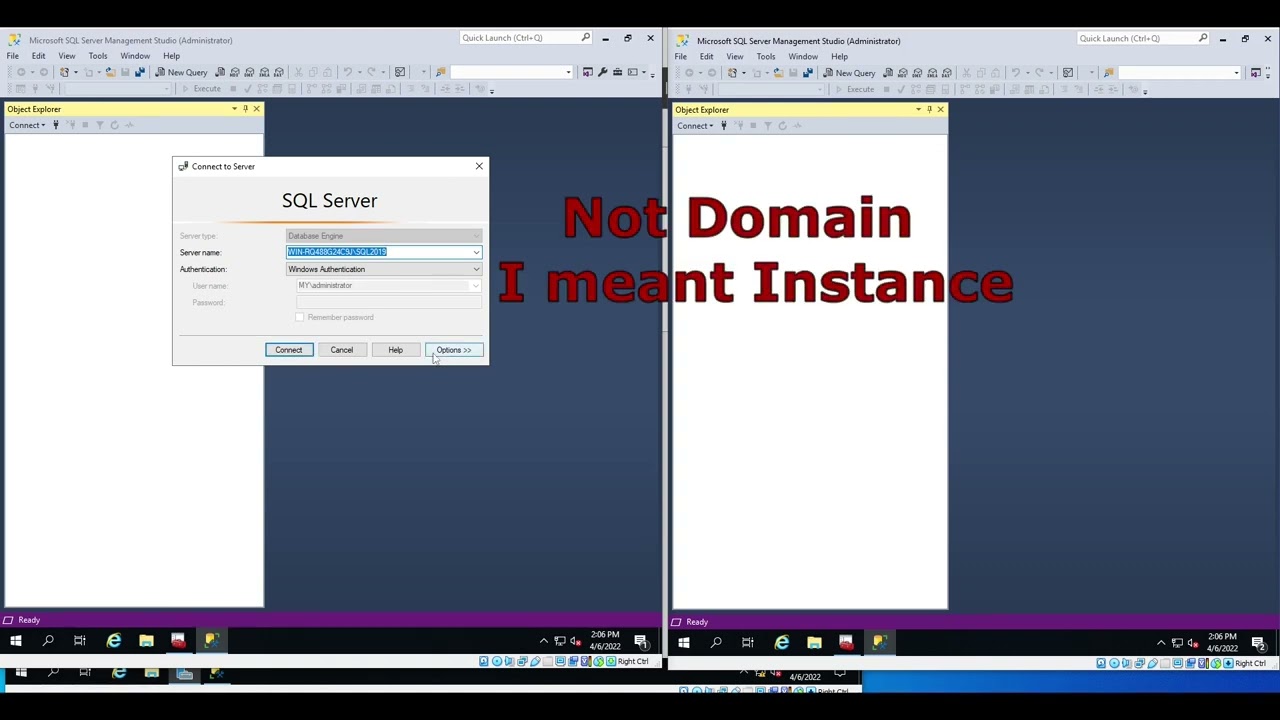This screenshot has height=720, width=1280.
Task: Open window position menu of right Object Explorer
Action: click(918, 110)
